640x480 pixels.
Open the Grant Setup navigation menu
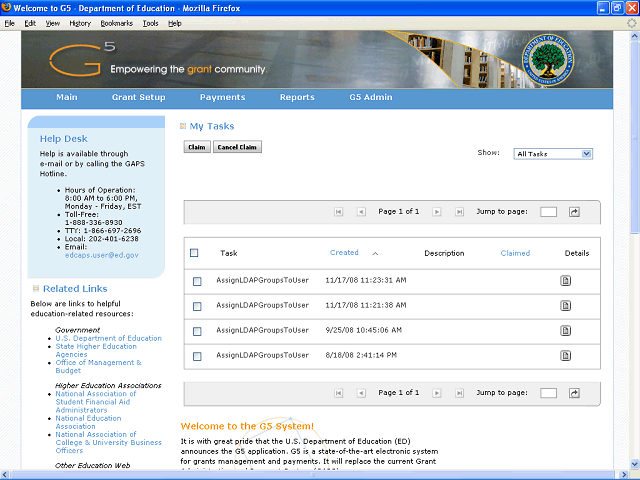click(139, 97)
